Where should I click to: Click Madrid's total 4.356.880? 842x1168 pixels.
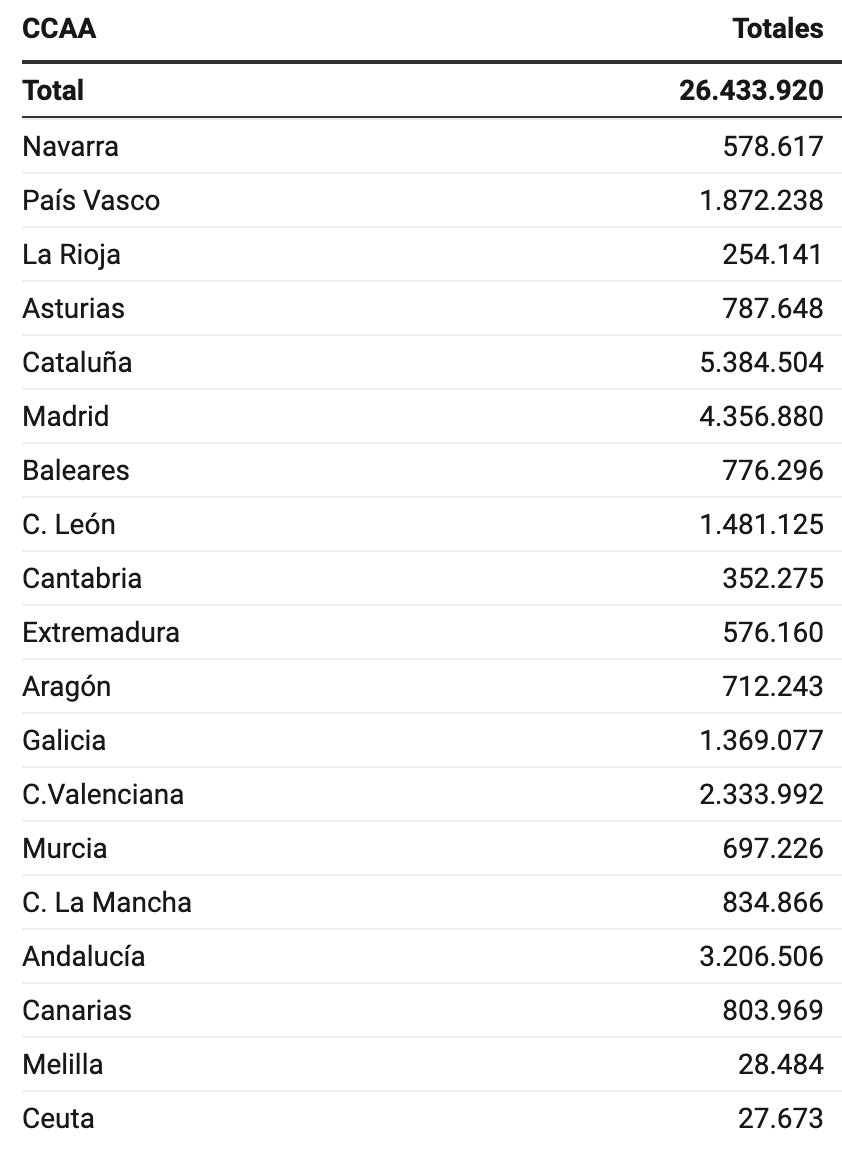761,416
